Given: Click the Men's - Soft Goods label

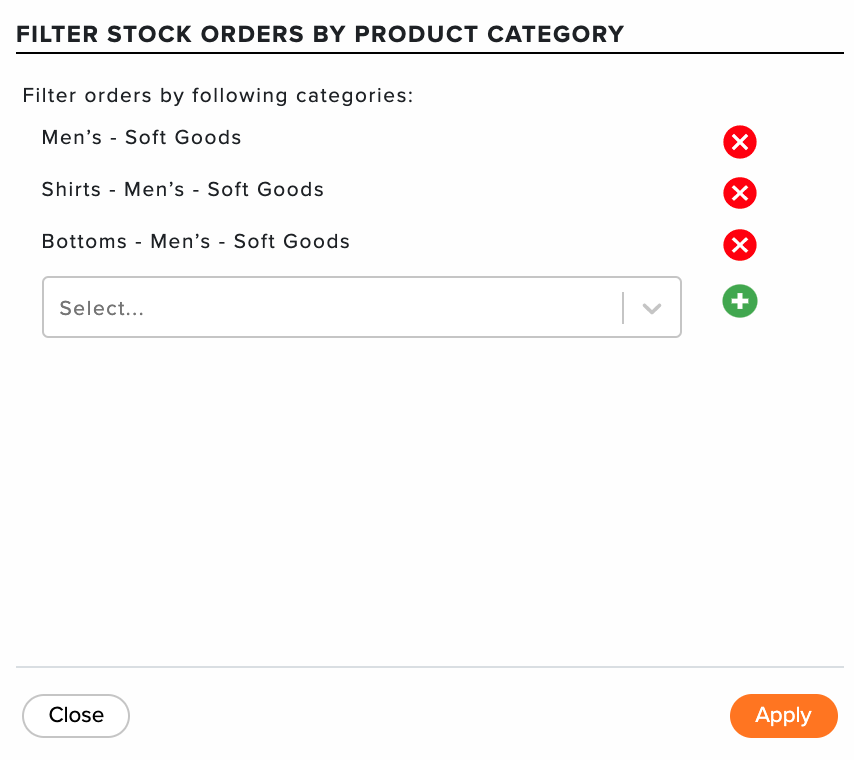Looking at the screenshot, I should (x=142, y=137).
